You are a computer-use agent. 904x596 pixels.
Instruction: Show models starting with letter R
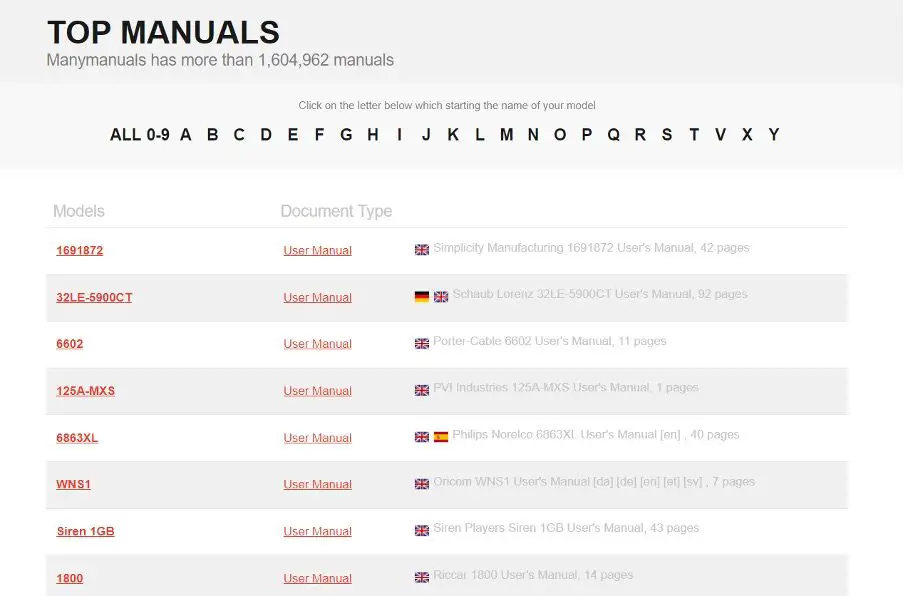point(640,135)
